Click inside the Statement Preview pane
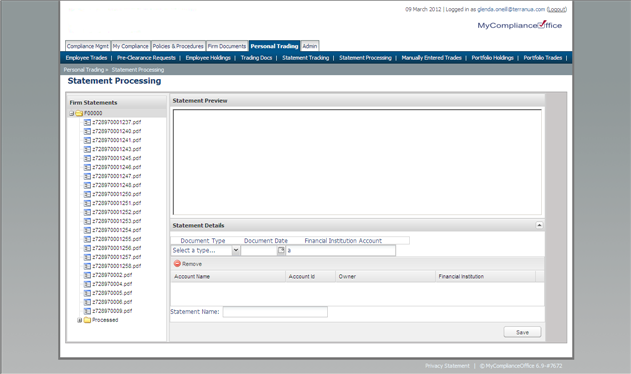The image size is (631, 374). coord(357,162)
